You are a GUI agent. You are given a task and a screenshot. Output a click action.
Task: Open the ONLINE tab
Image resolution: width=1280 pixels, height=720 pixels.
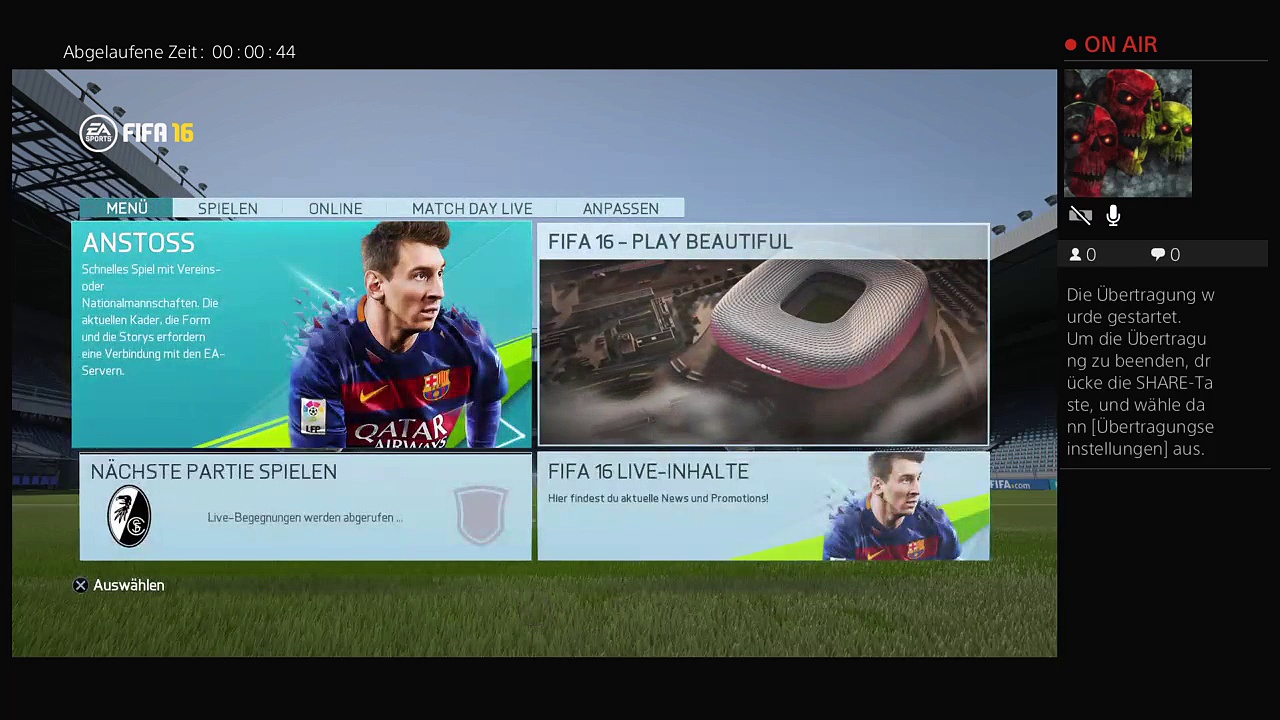tap(335, 208)
